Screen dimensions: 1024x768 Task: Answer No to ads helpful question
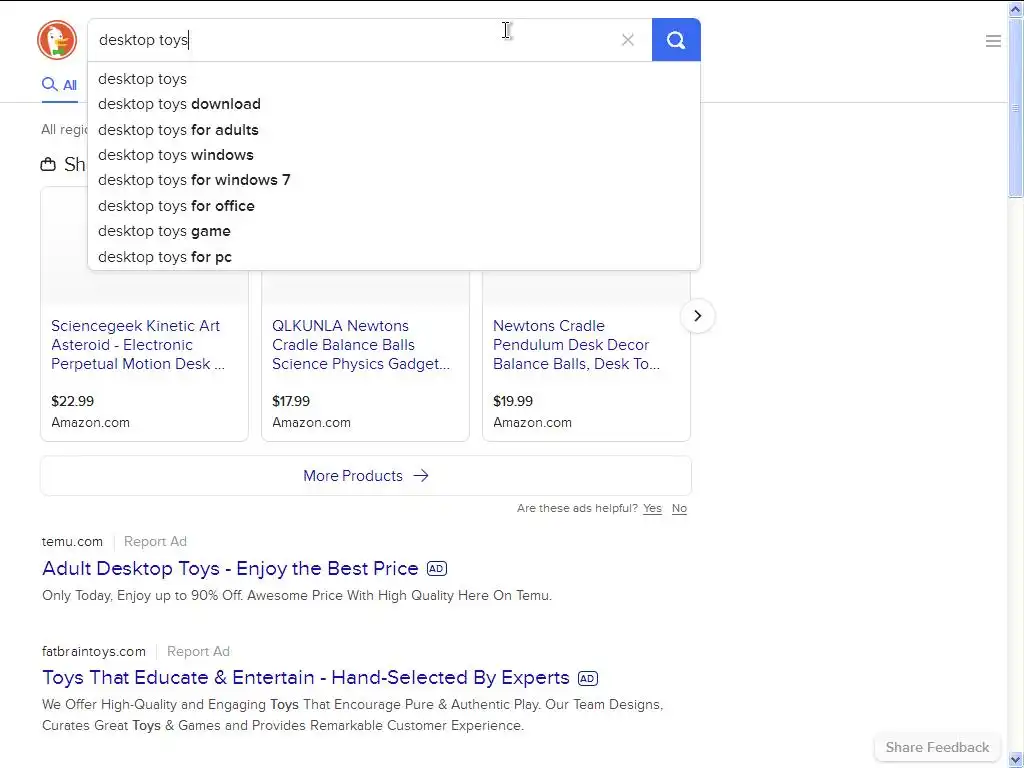pyautogui.click(x=679, y=508)
